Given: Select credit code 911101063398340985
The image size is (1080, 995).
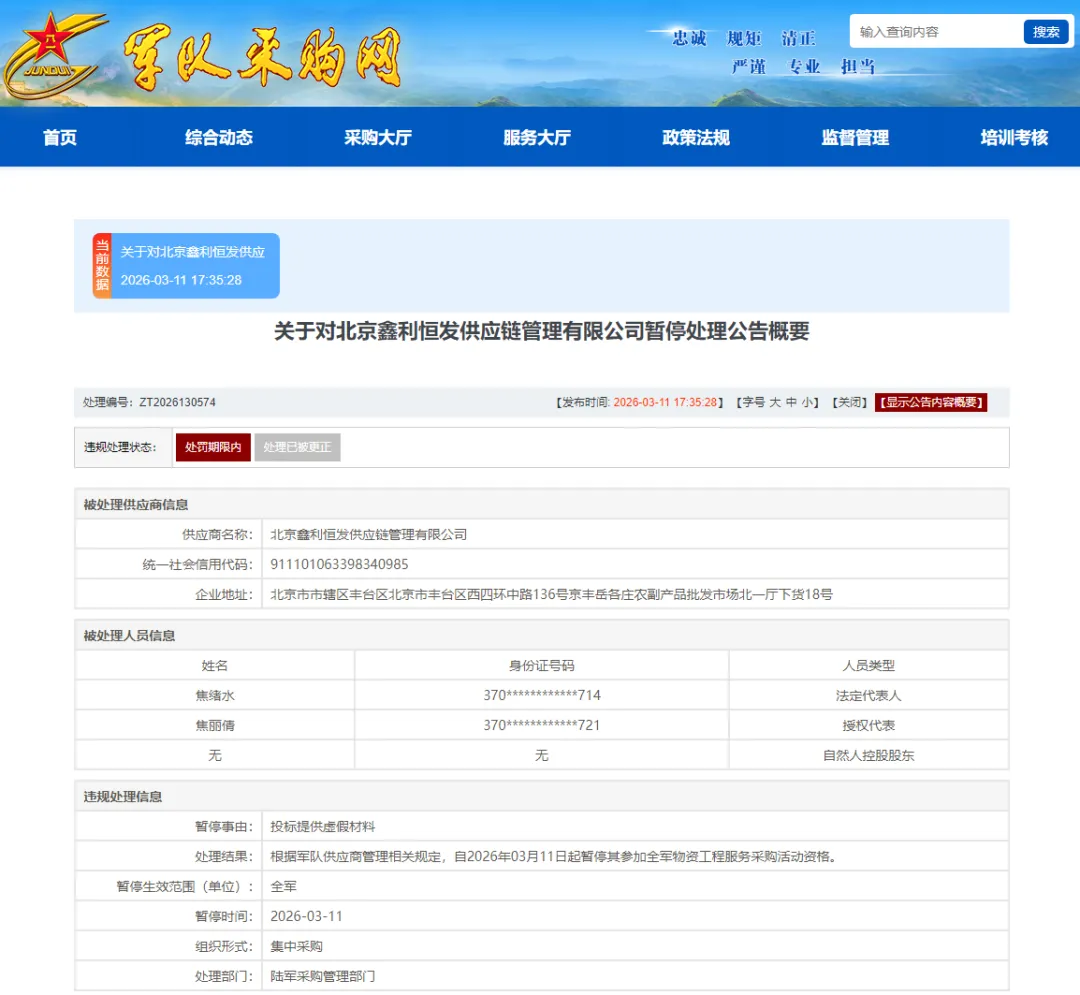Looking at the screenshot, I should pyautogui.click(x=339, y=565).
